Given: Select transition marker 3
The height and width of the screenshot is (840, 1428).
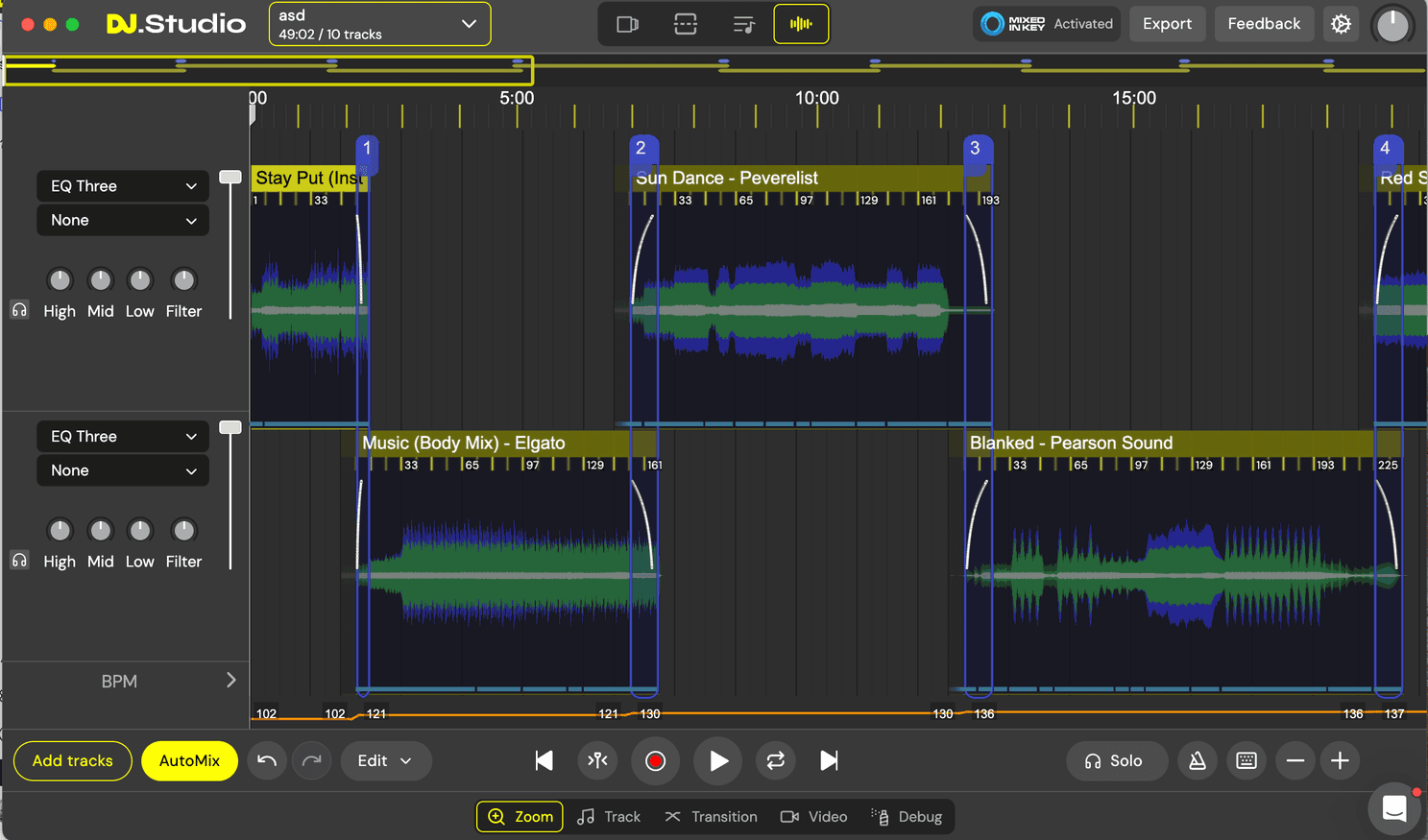Looking at the screenshot, I should point(976,149).
